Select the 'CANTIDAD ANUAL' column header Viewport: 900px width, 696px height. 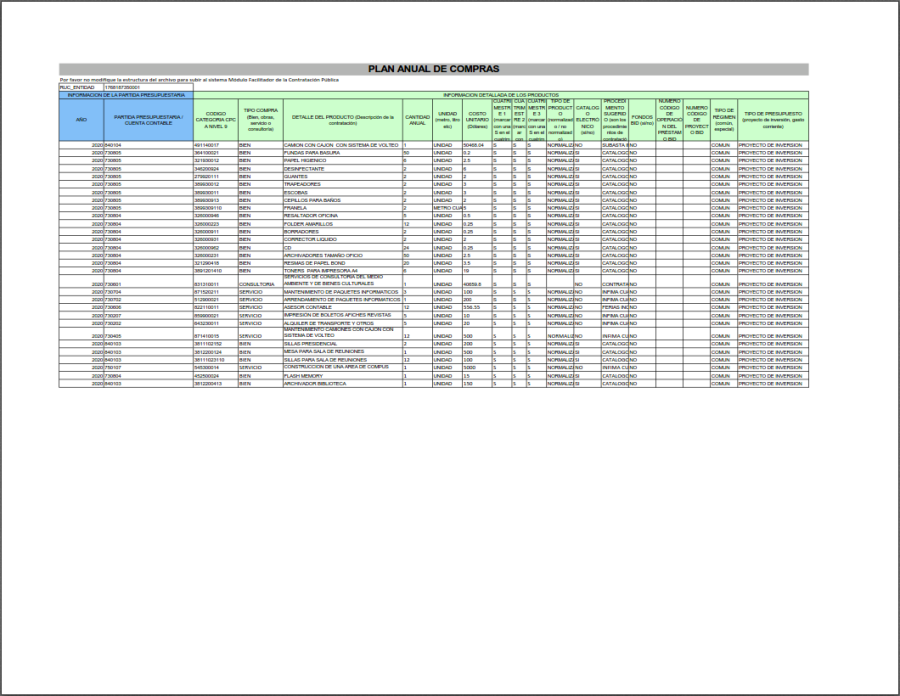tap(417, 120)
